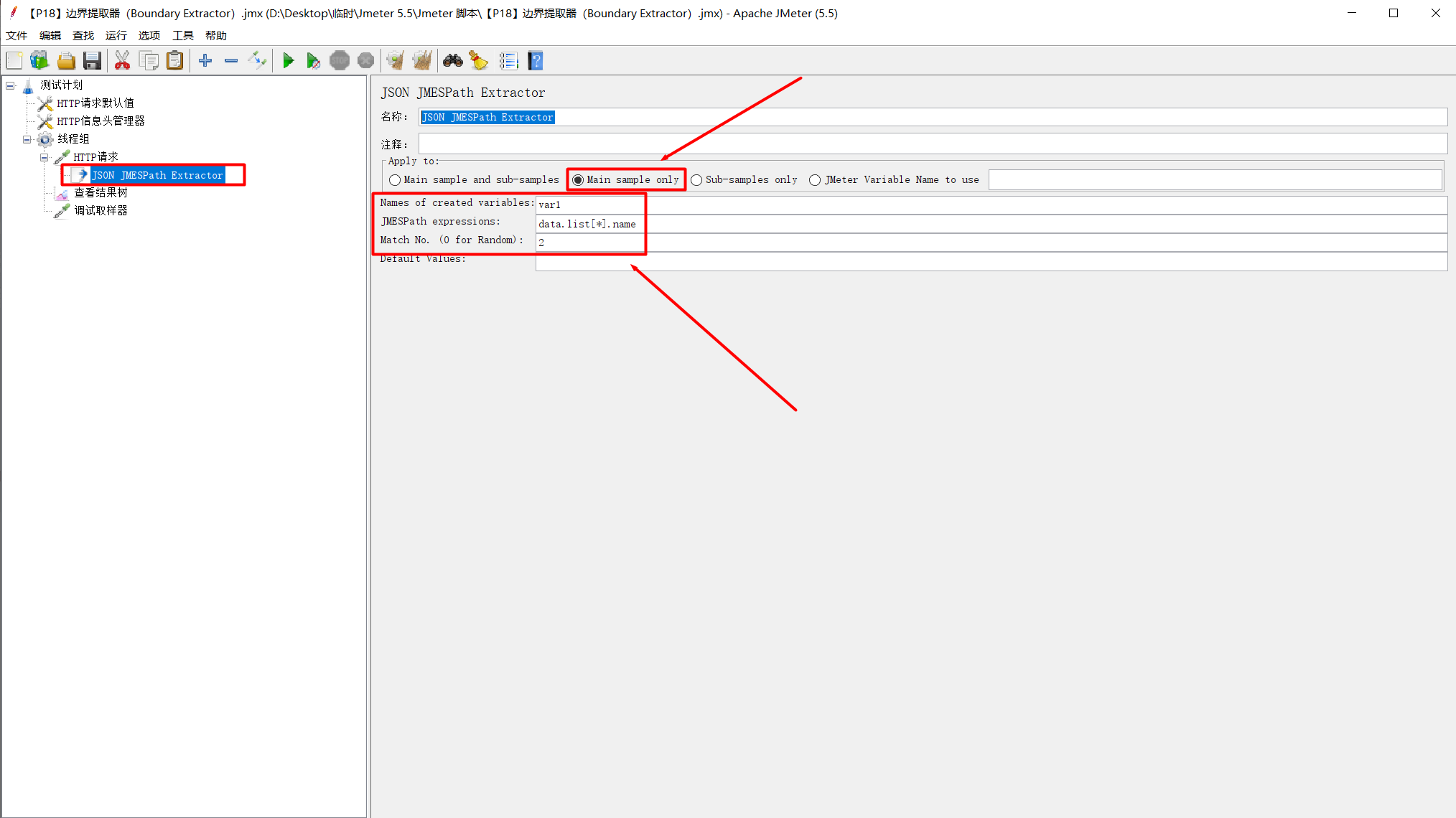1456x818 pixels.
Task: Select 线程组 tree item
Action: click(73, 139)
